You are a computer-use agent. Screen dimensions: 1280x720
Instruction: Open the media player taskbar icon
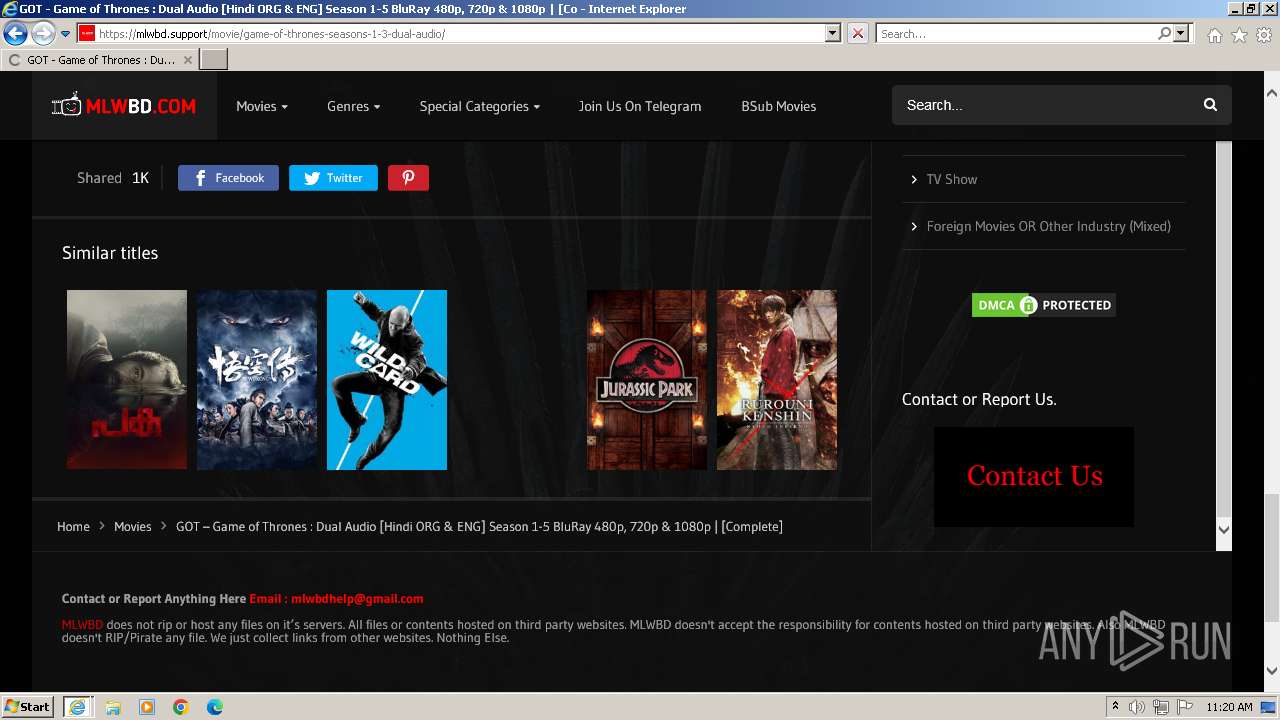[x=147, y=707]
